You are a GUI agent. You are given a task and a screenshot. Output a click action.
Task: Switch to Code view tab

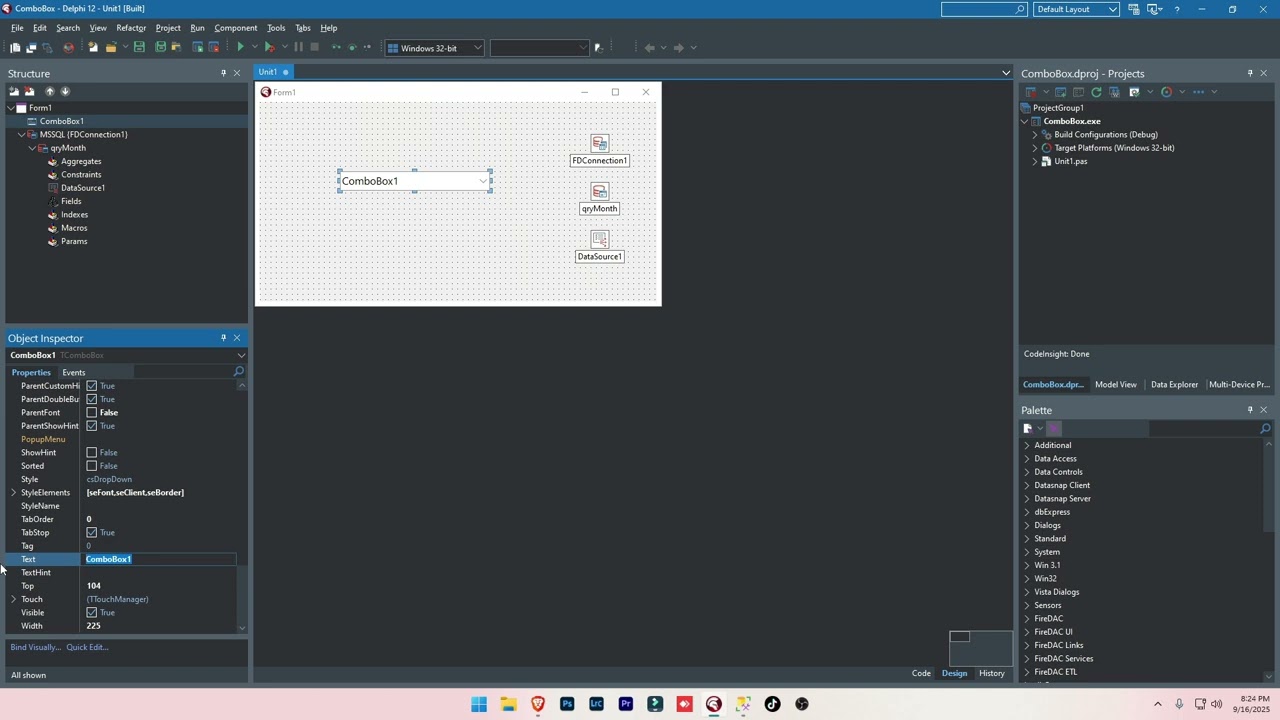(x=921, y=673)
